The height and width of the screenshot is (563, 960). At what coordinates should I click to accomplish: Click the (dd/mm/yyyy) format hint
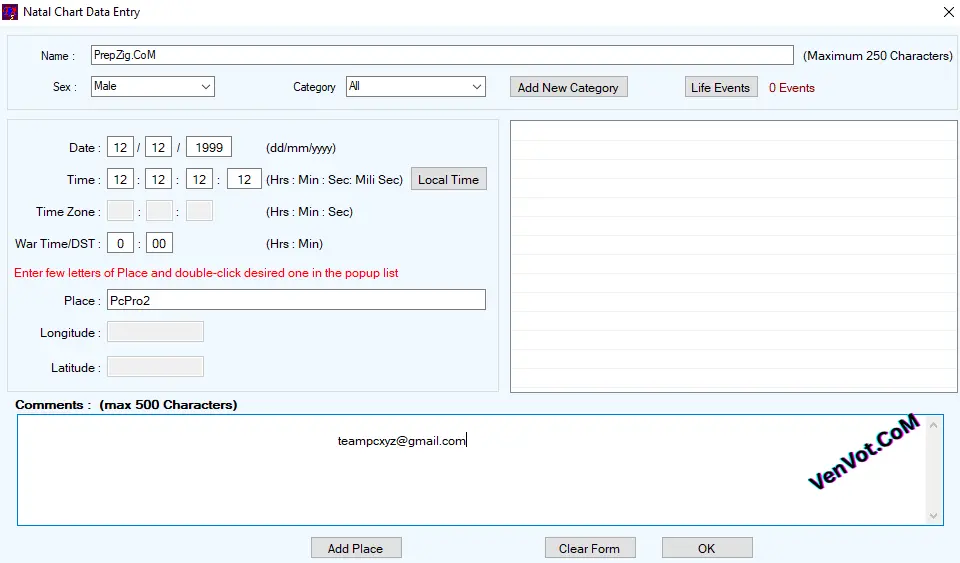[x=301, y=148]
